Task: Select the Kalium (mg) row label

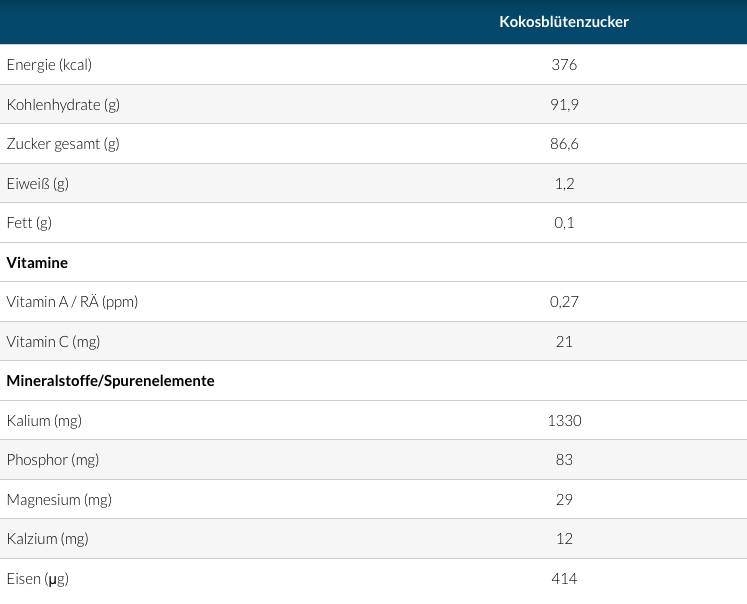Action: (x=44, y=421)
